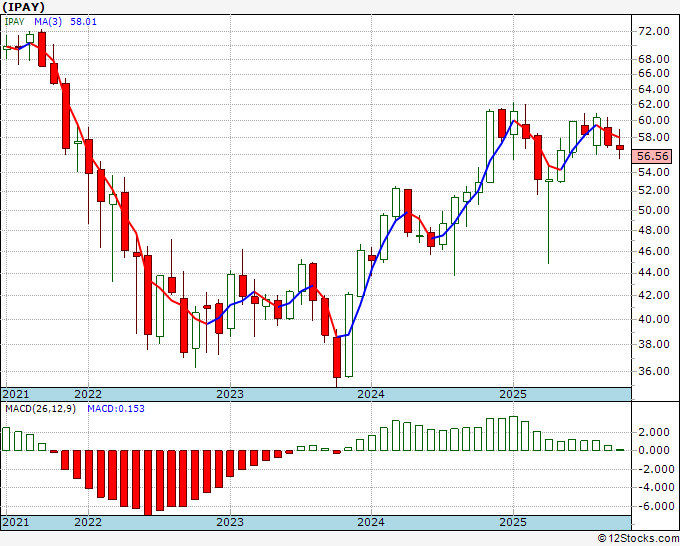
Task: Click 2024 on the MACD panel time axis
Action: [x=371, y=522]
